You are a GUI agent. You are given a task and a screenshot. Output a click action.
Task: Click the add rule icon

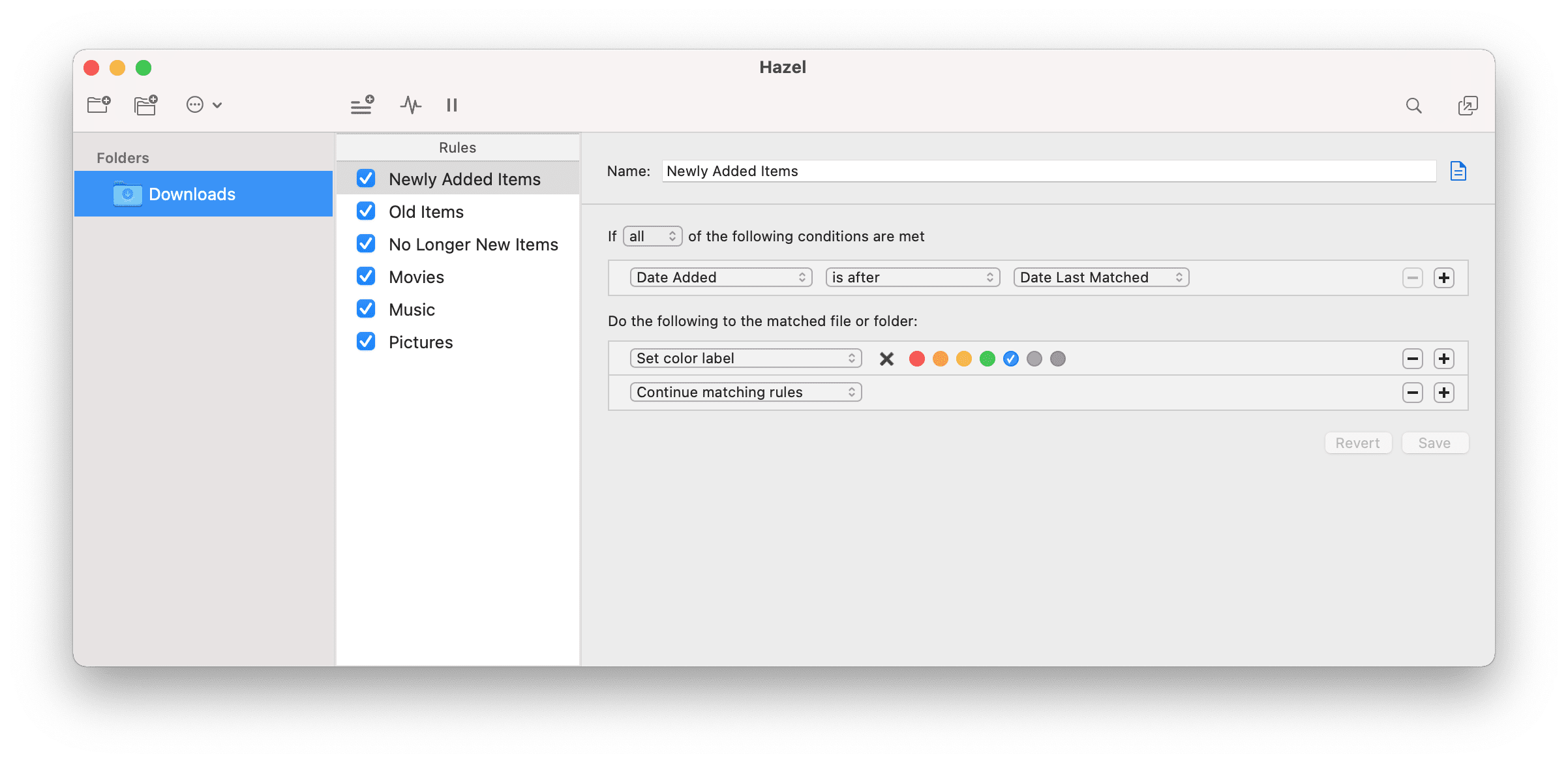[x=362, y=105]
